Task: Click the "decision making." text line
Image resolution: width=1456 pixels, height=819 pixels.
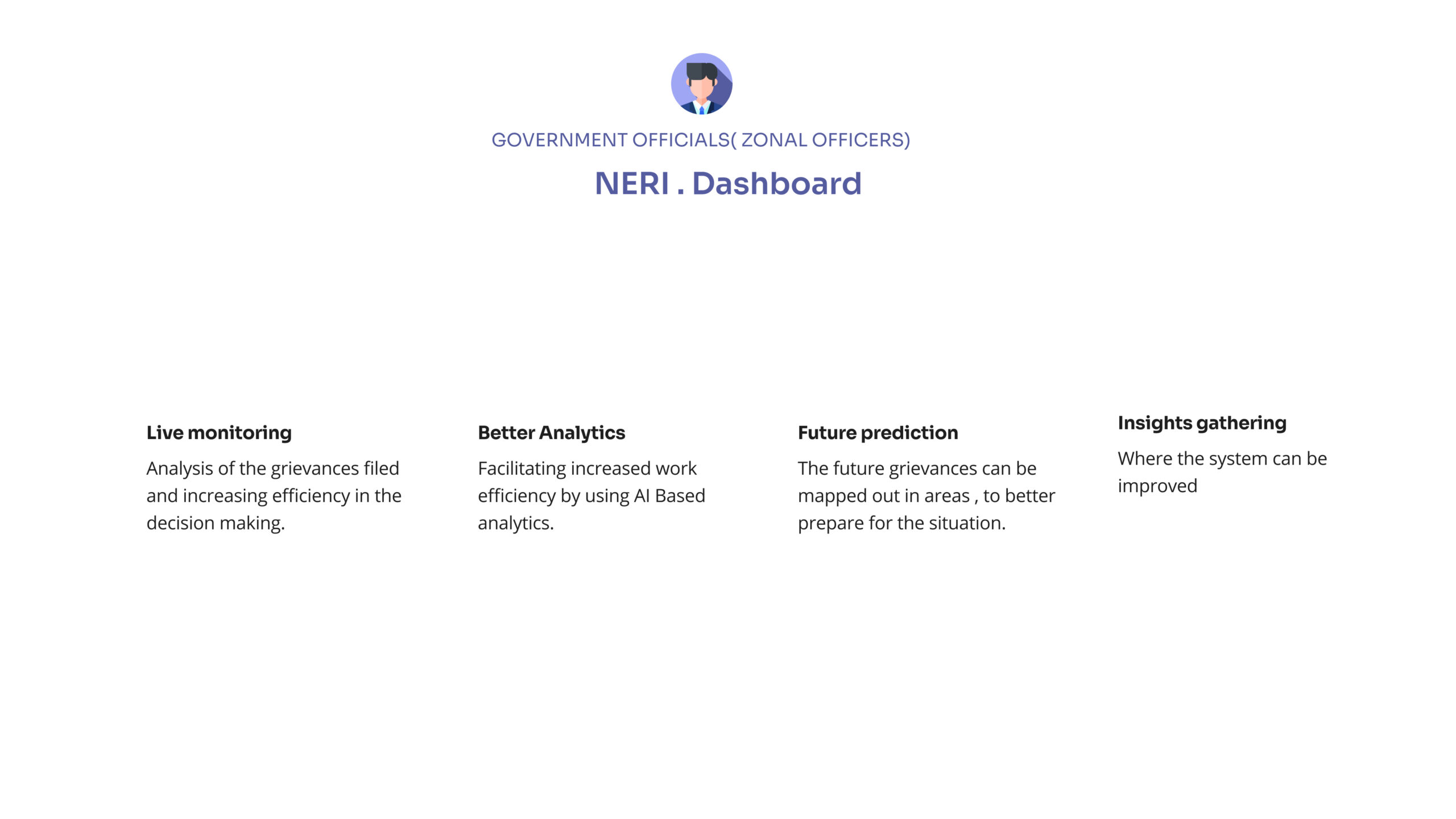Action: pyautogui.click(x=216, y=523)
